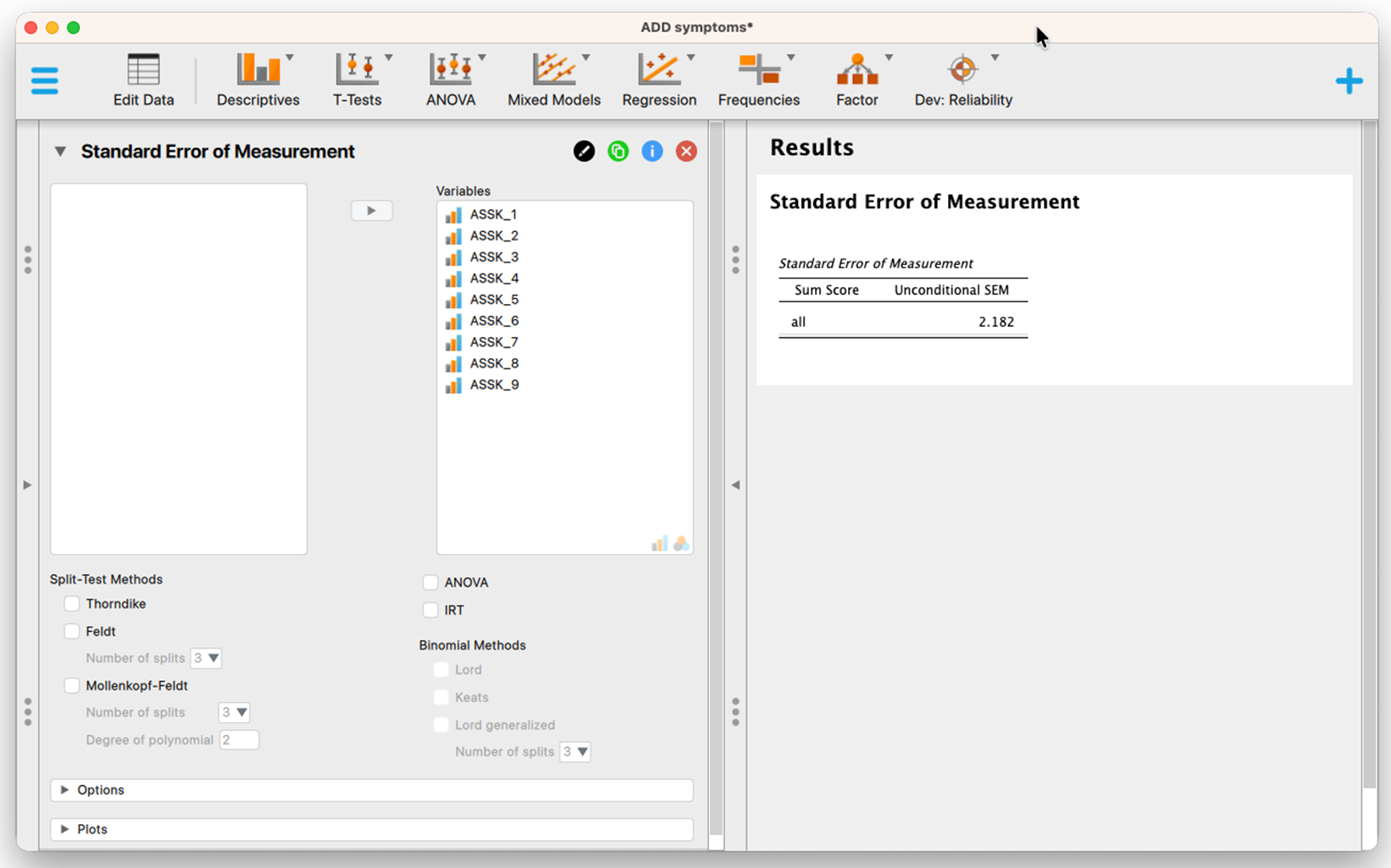
Task: Open the T-Tests analyses menu
Action: point(357,80)
